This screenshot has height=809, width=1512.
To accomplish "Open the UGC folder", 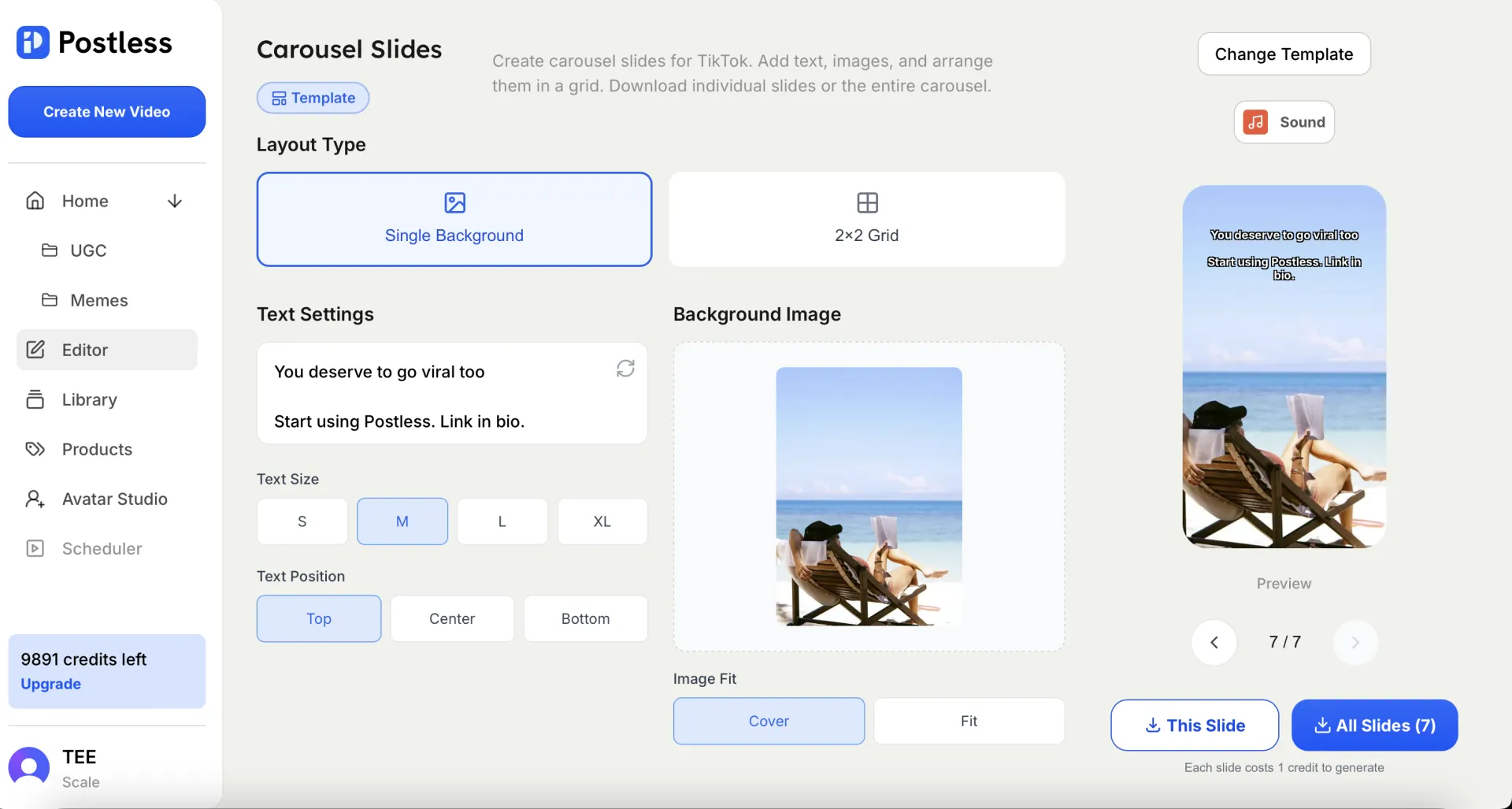I will coord(87,250).
